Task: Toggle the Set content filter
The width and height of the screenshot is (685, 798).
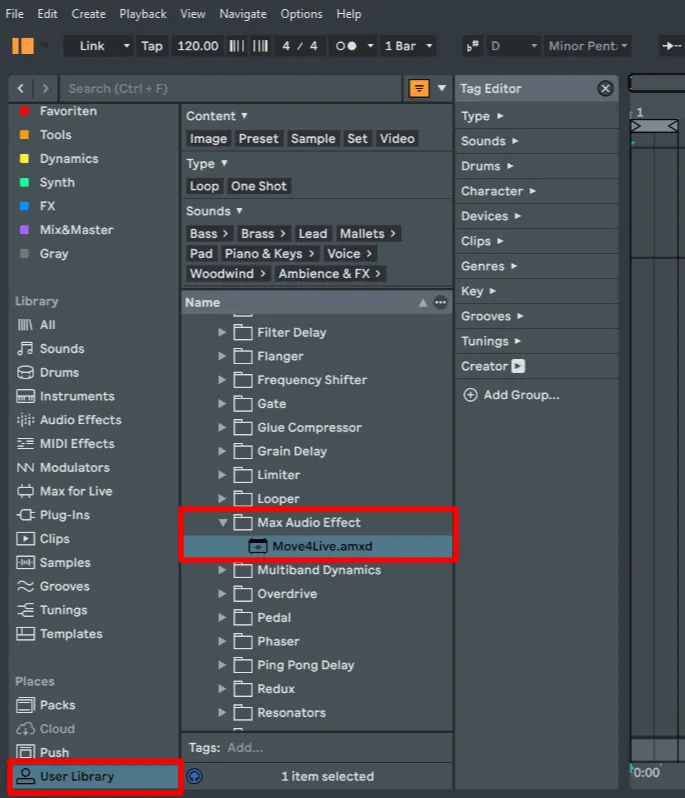Action: (x=357, y=138)
